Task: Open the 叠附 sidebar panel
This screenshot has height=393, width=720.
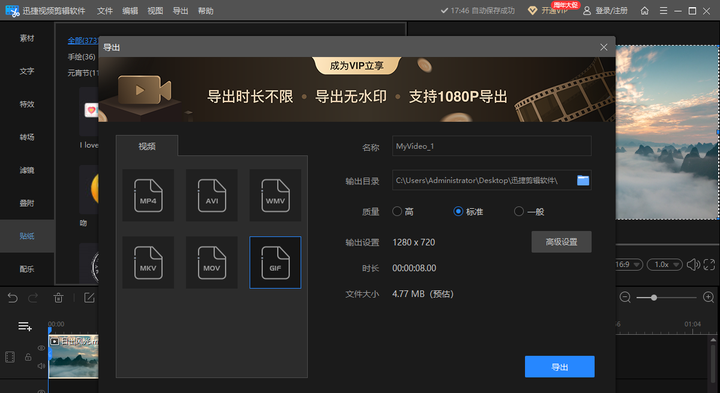Action: [x=27, y=203]
